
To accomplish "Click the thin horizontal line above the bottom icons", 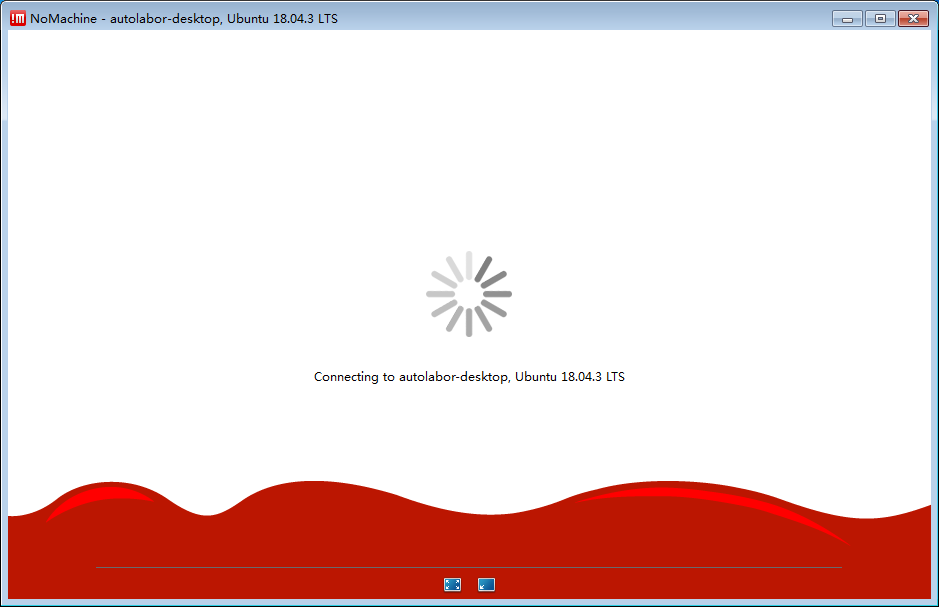I will (300, 567).
